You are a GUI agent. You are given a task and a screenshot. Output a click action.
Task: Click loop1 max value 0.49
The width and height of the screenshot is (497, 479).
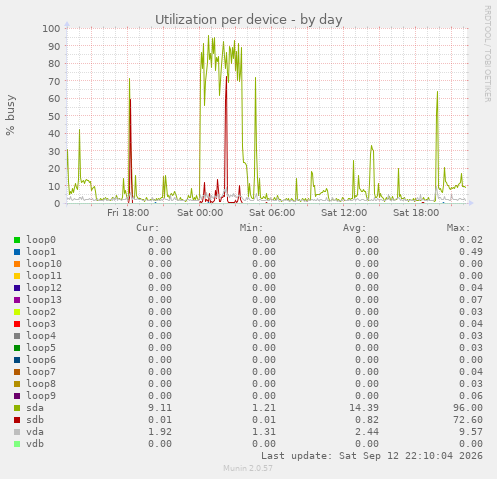(471, 252)
